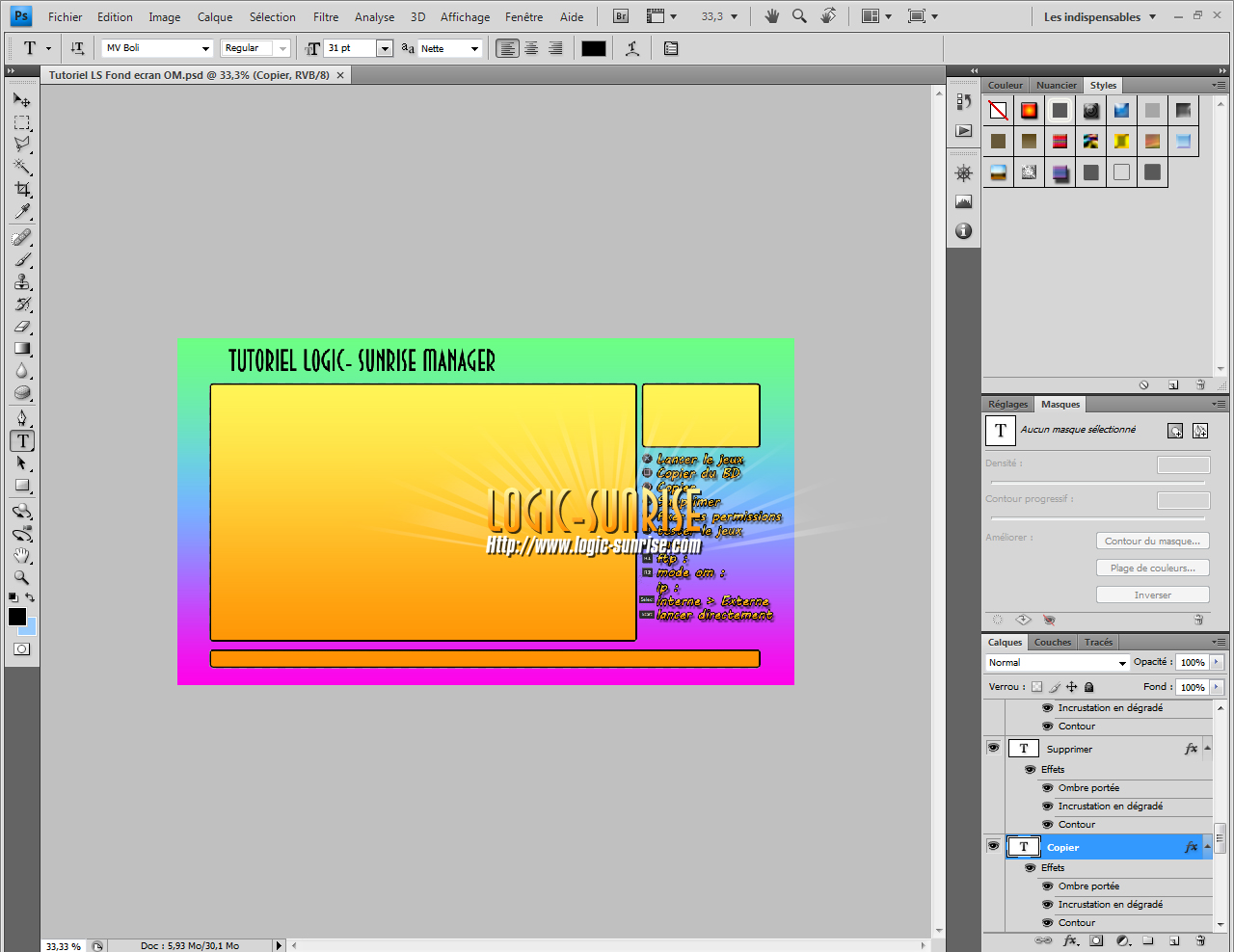The width and height of the screenshot is (1234, 952).
Task: Pick the Clone Stamp tool
Action: click(x=22, y=281)
